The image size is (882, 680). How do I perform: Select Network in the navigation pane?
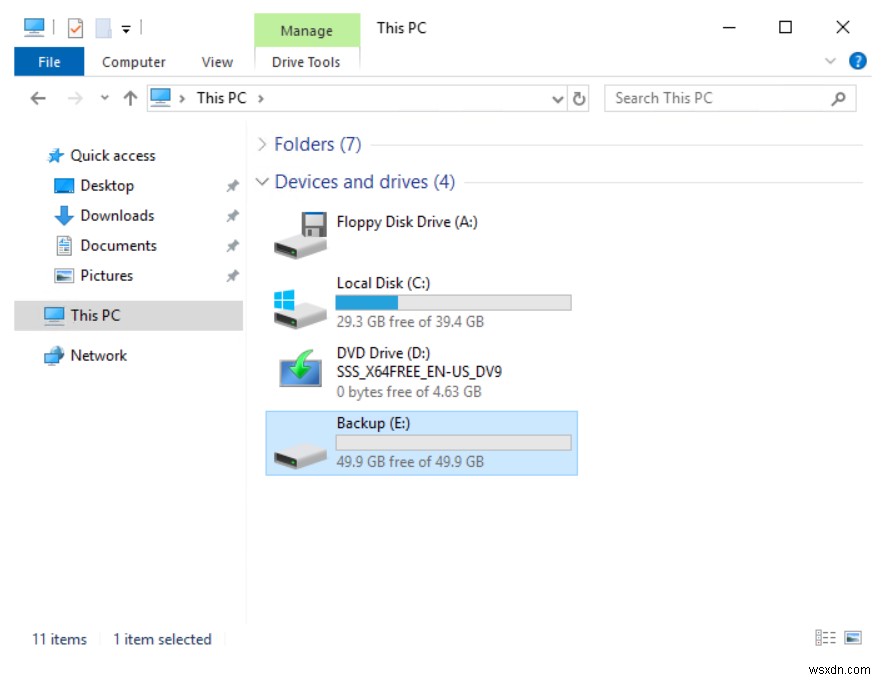pos(100,355)
